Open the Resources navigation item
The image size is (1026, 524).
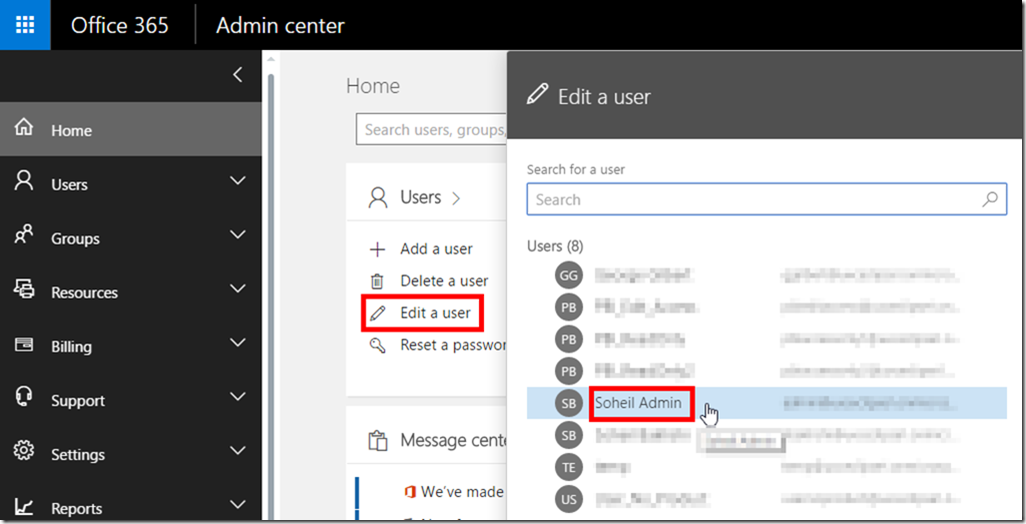pyautogui.click(x=131, y=292)
